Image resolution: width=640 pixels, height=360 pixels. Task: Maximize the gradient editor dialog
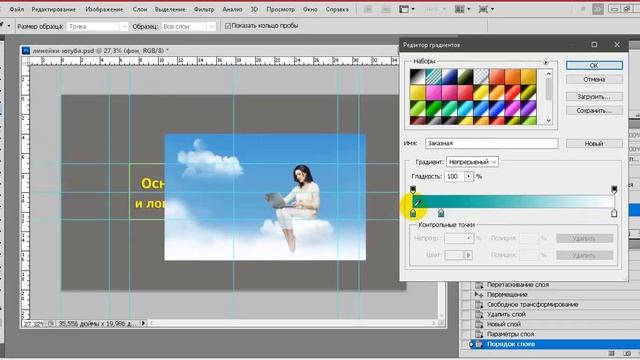[x=594, y=44]
